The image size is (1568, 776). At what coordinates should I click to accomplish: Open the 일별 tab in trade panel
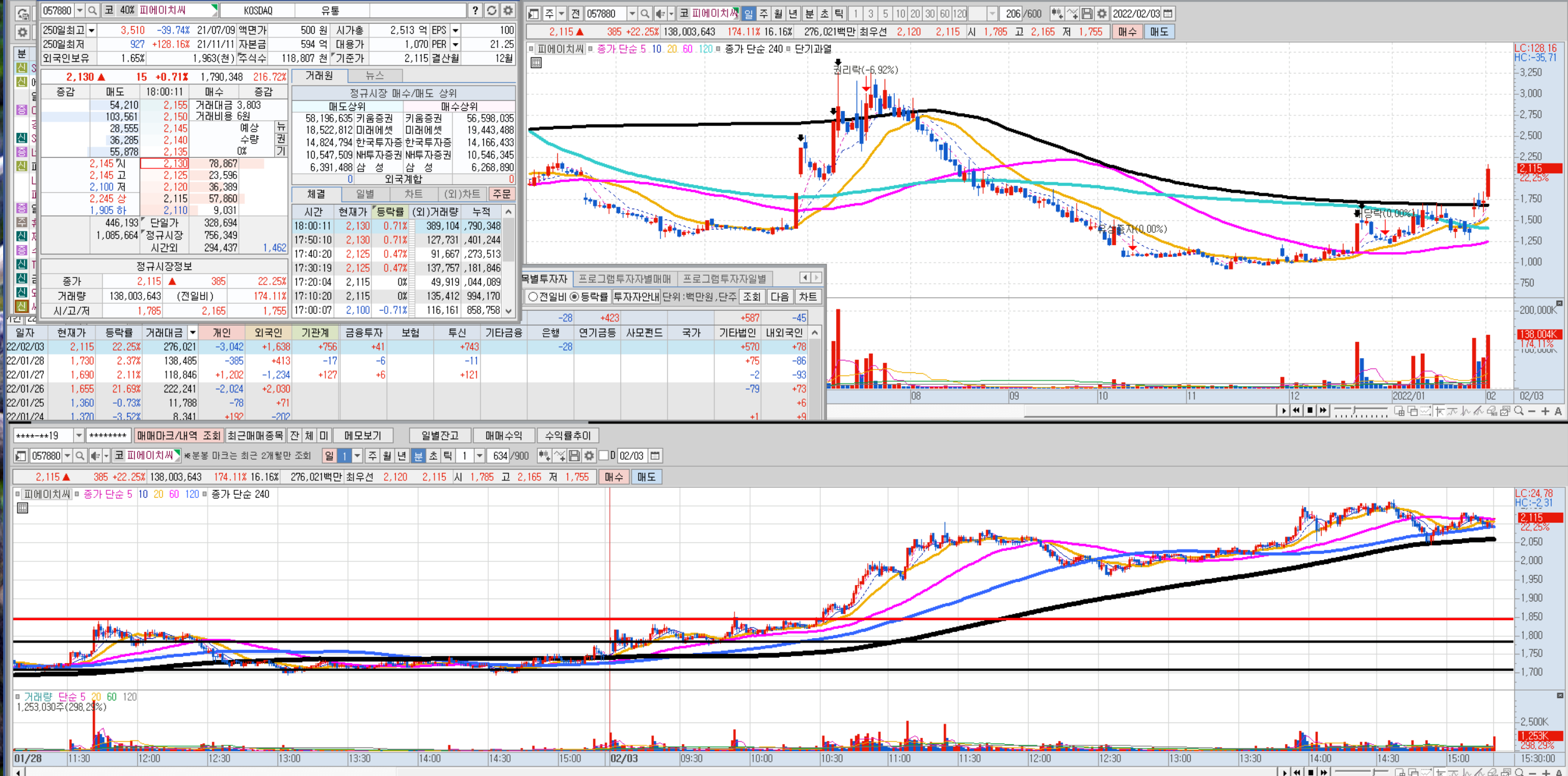tap(365, 194)
